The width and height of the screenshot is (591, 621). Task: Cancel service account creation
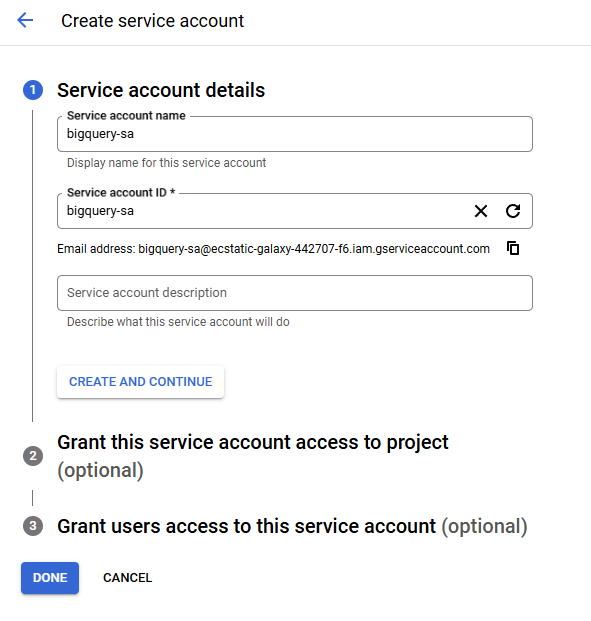point(128,578)
